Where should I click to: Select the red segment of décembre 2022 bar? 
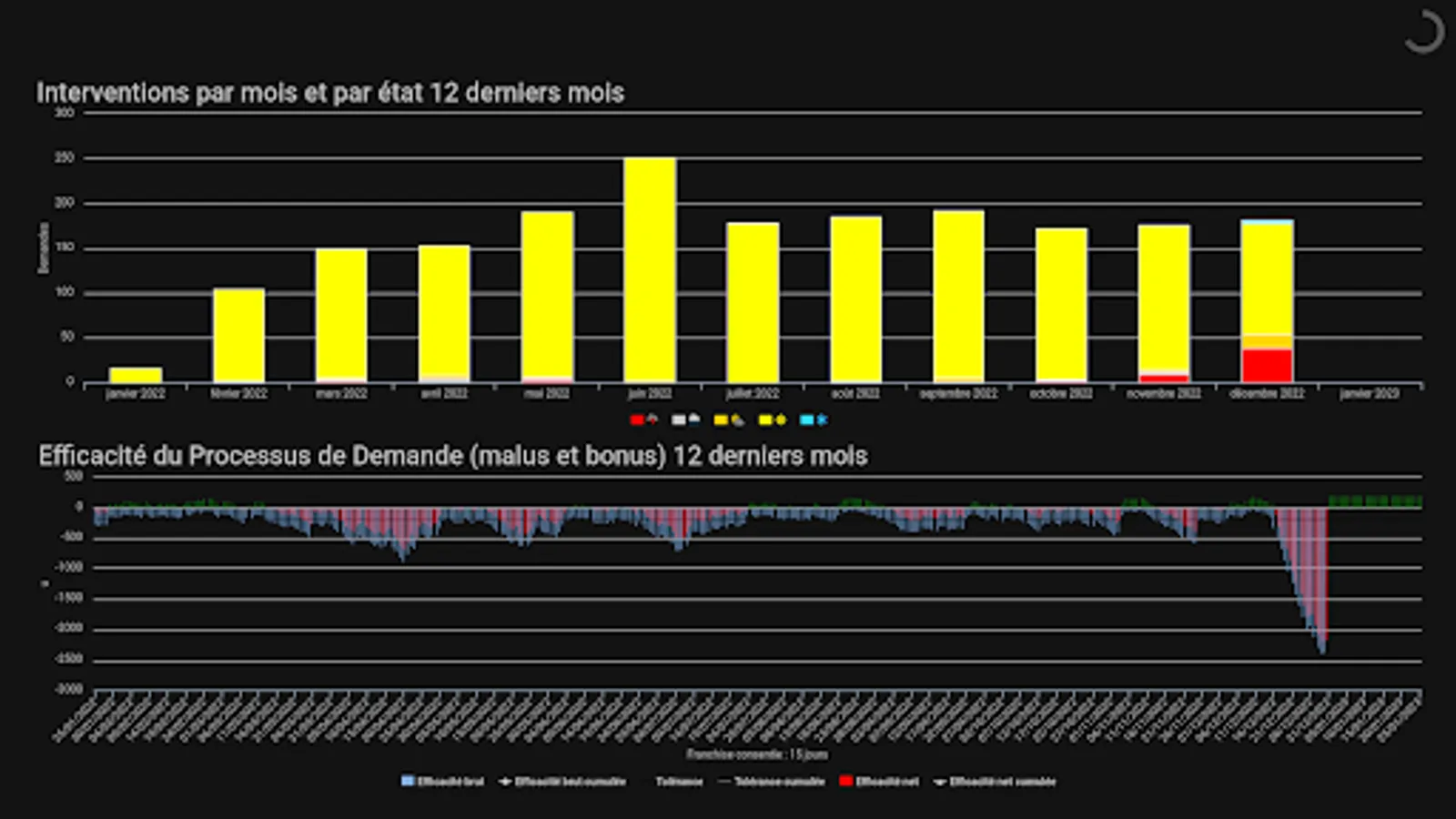point(1267,366)
